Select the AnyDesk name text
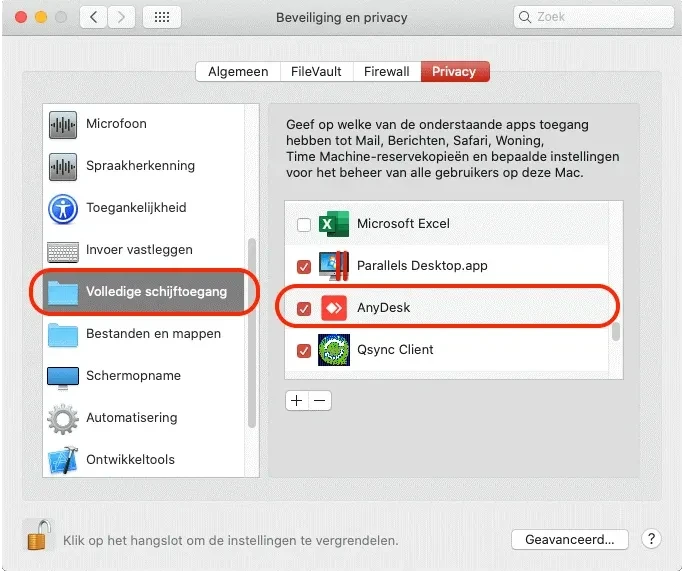Screen dimensions: 682x571 click(x=384, y=307)
